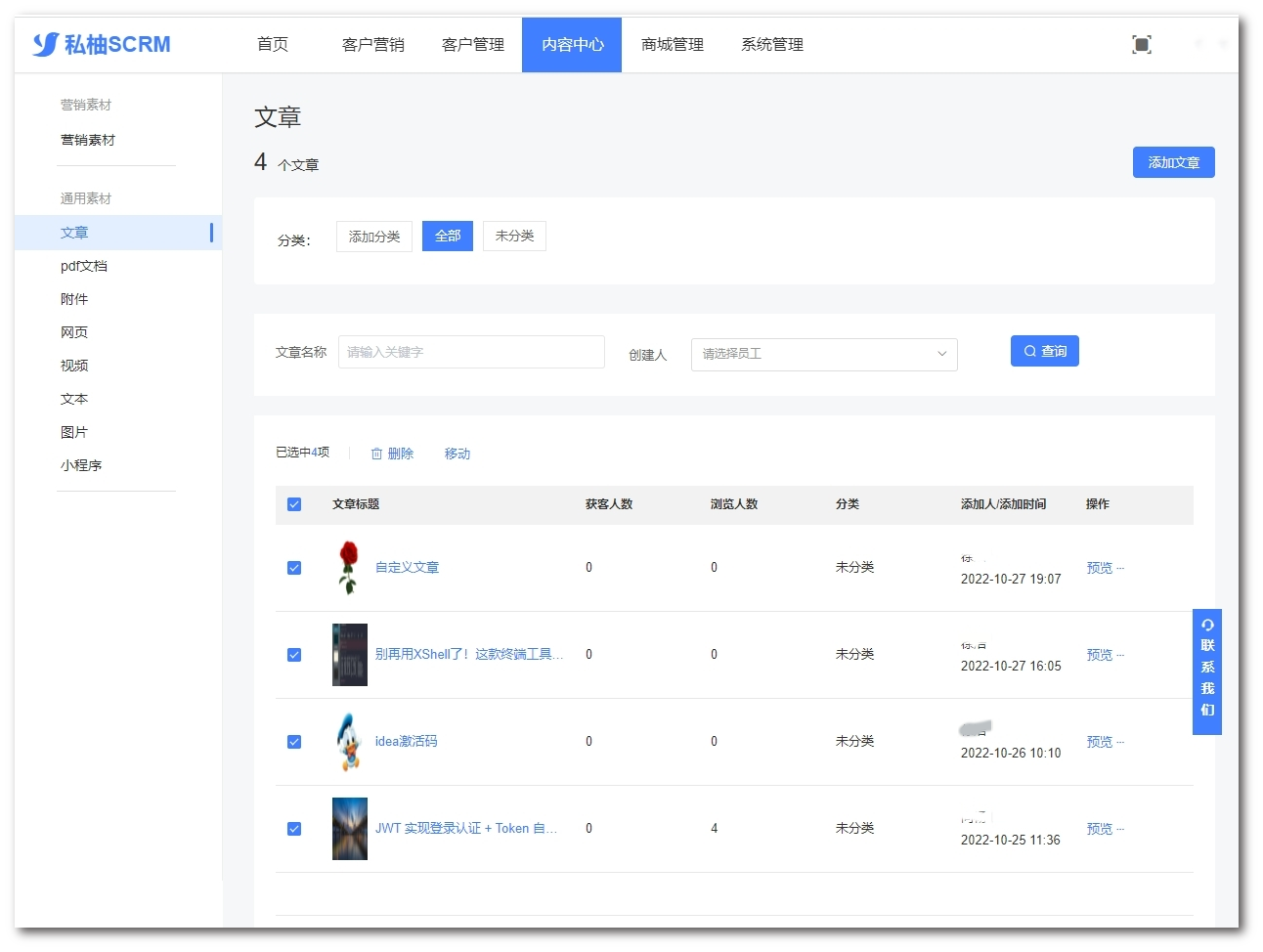Switch to the 客户管理 top menu

[473, 45]
